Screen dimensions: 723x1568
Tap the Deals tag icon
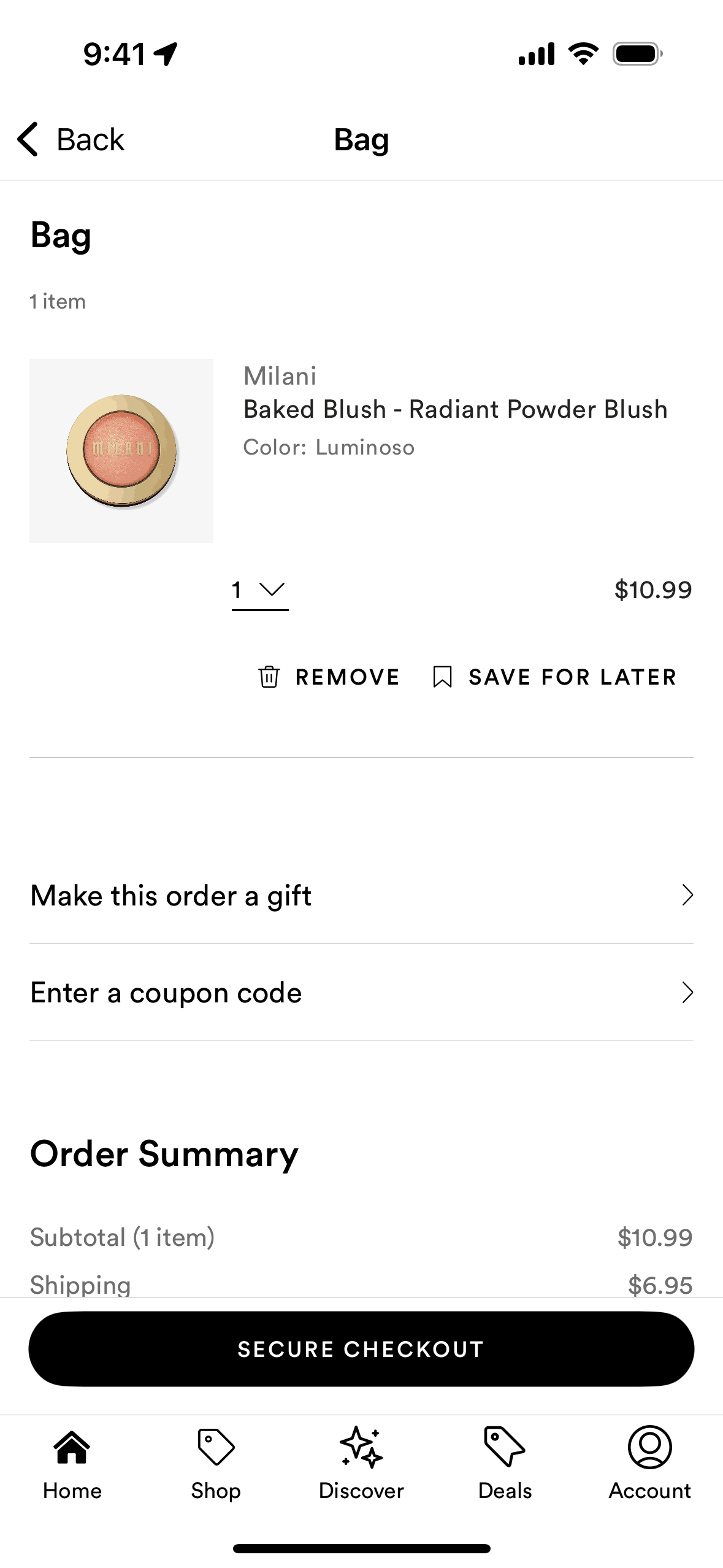pos(504,1447)
